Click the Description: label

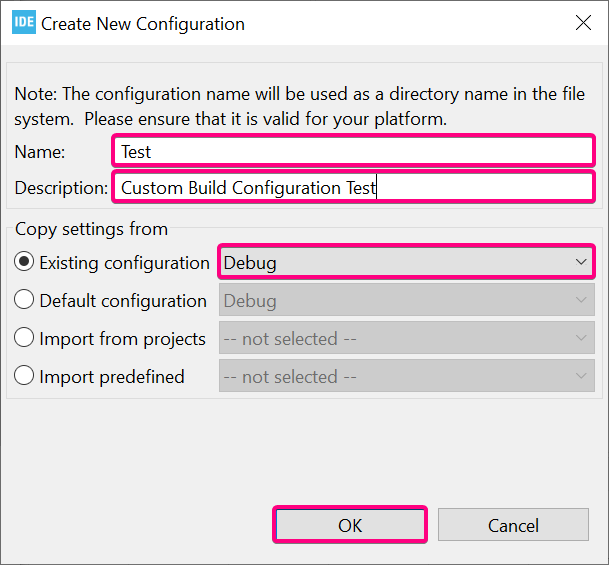61,187
